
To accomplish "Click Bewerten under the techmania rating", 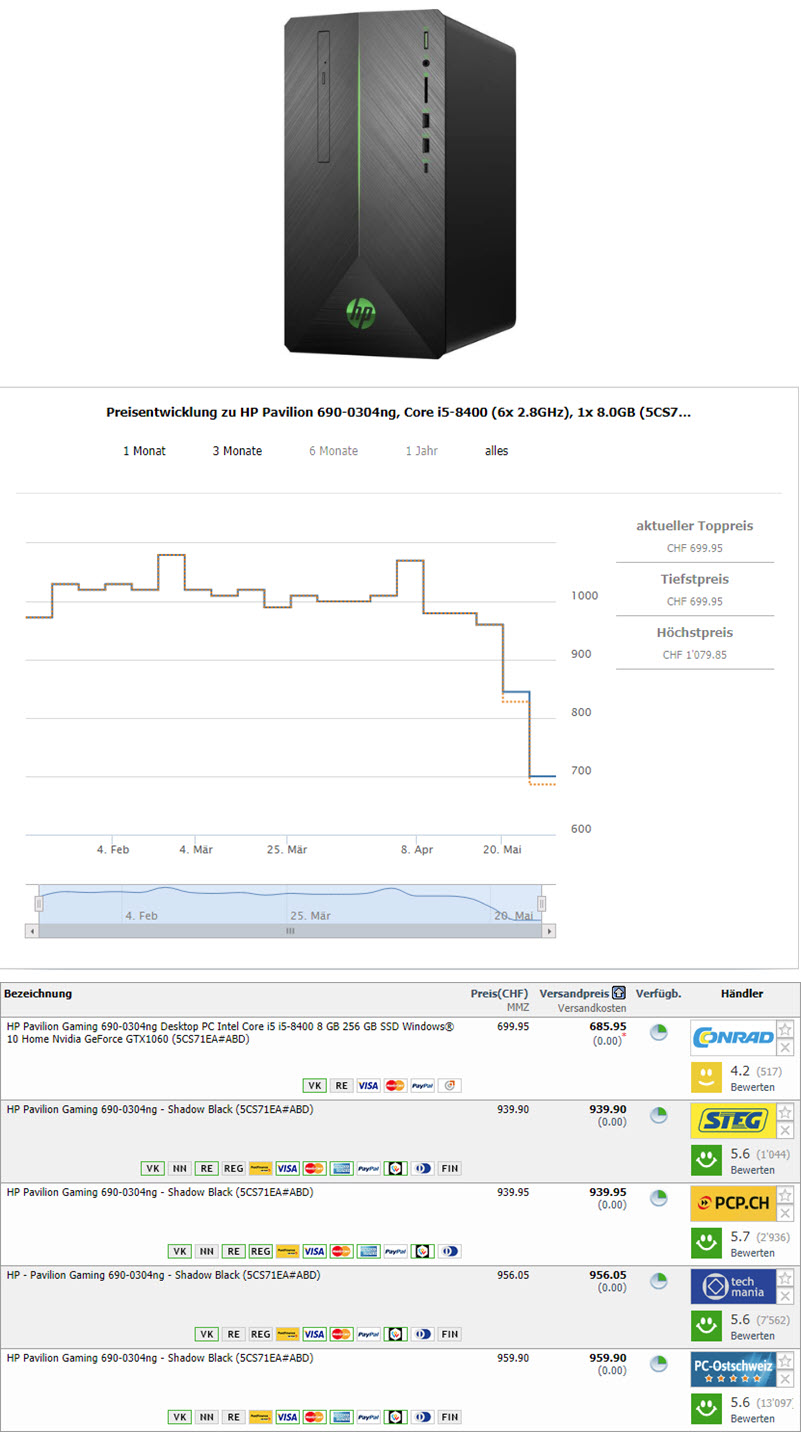I will [x=751, y=1336].
